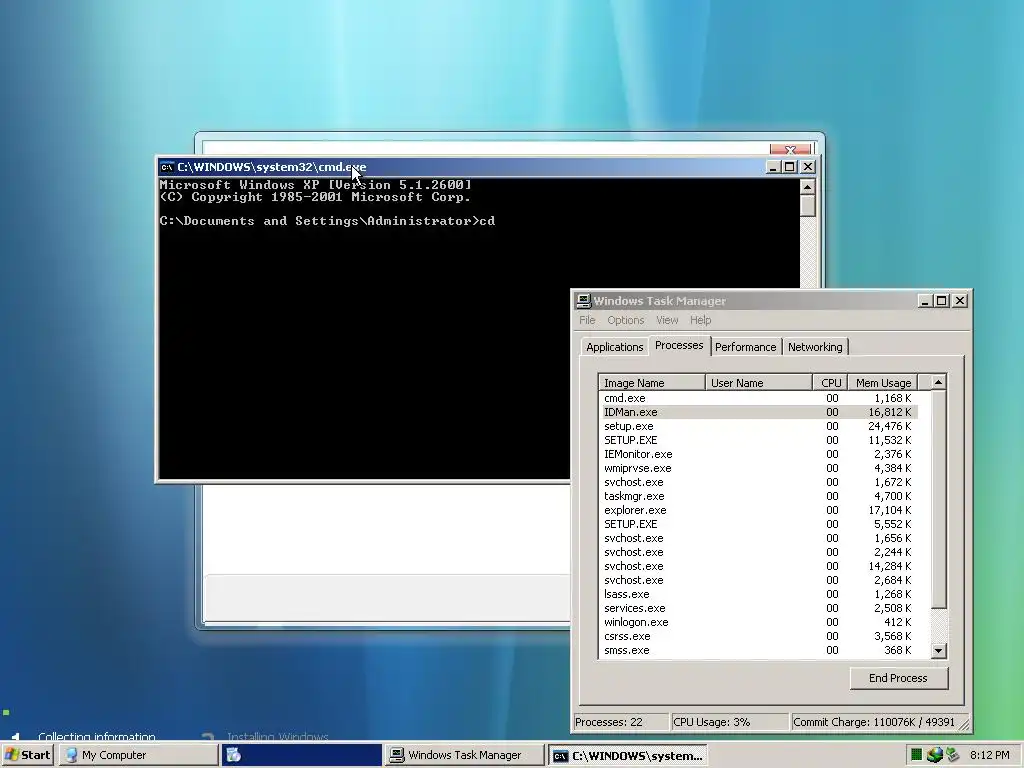The image size is (1024, 768).
Task: Click the Processes: 22 status panel
Action: [621, 722]
